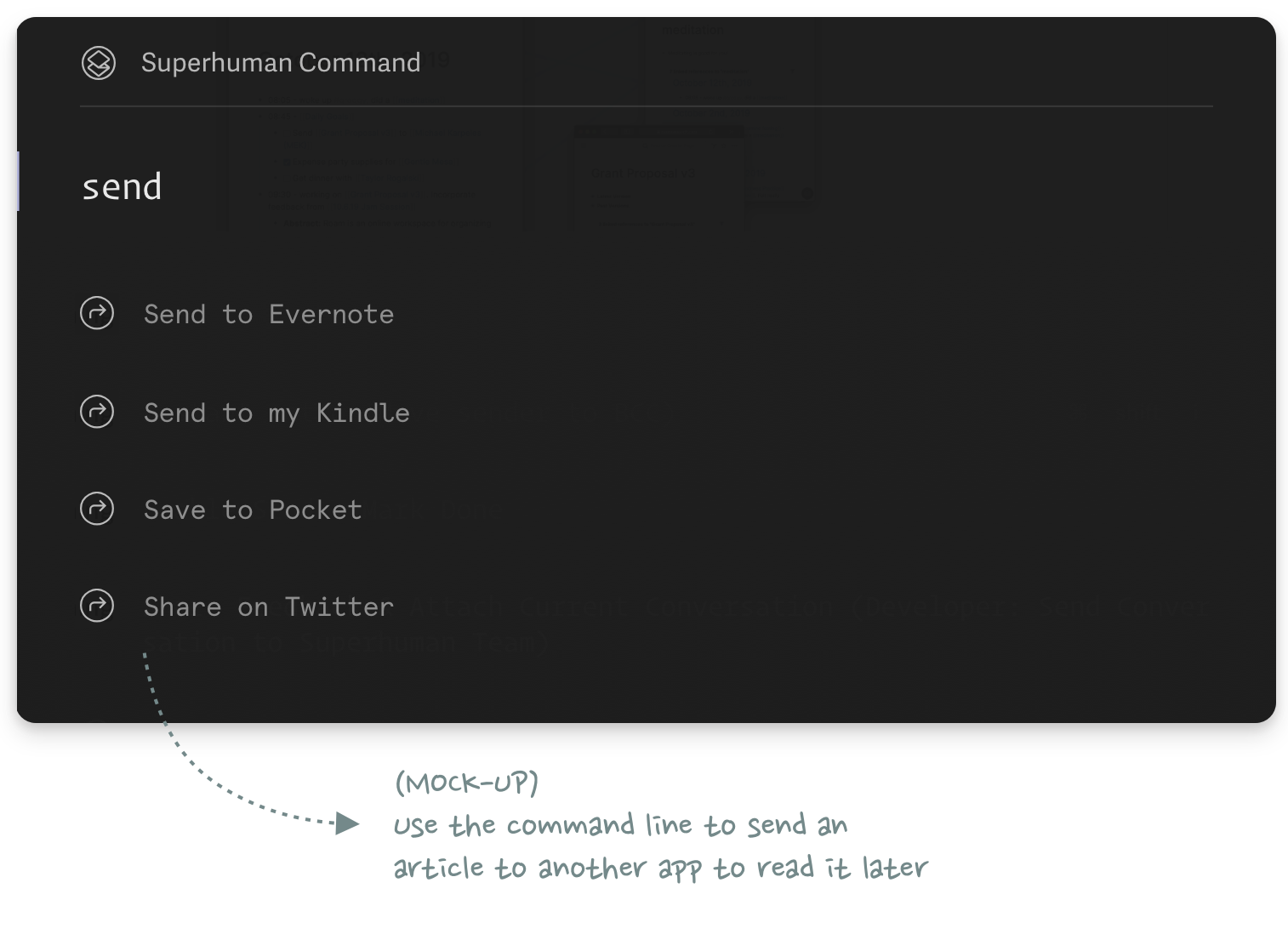Click the 'Use the command line to send an' caption
This screenshot has width=1288, height=934.
click(x=620, y=825)
